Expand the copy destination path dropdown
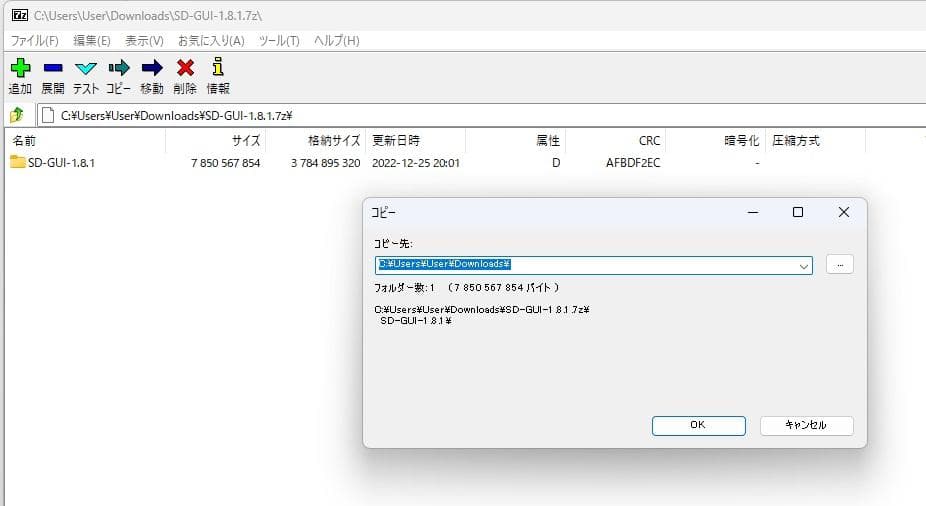 (x=804, y=266)
